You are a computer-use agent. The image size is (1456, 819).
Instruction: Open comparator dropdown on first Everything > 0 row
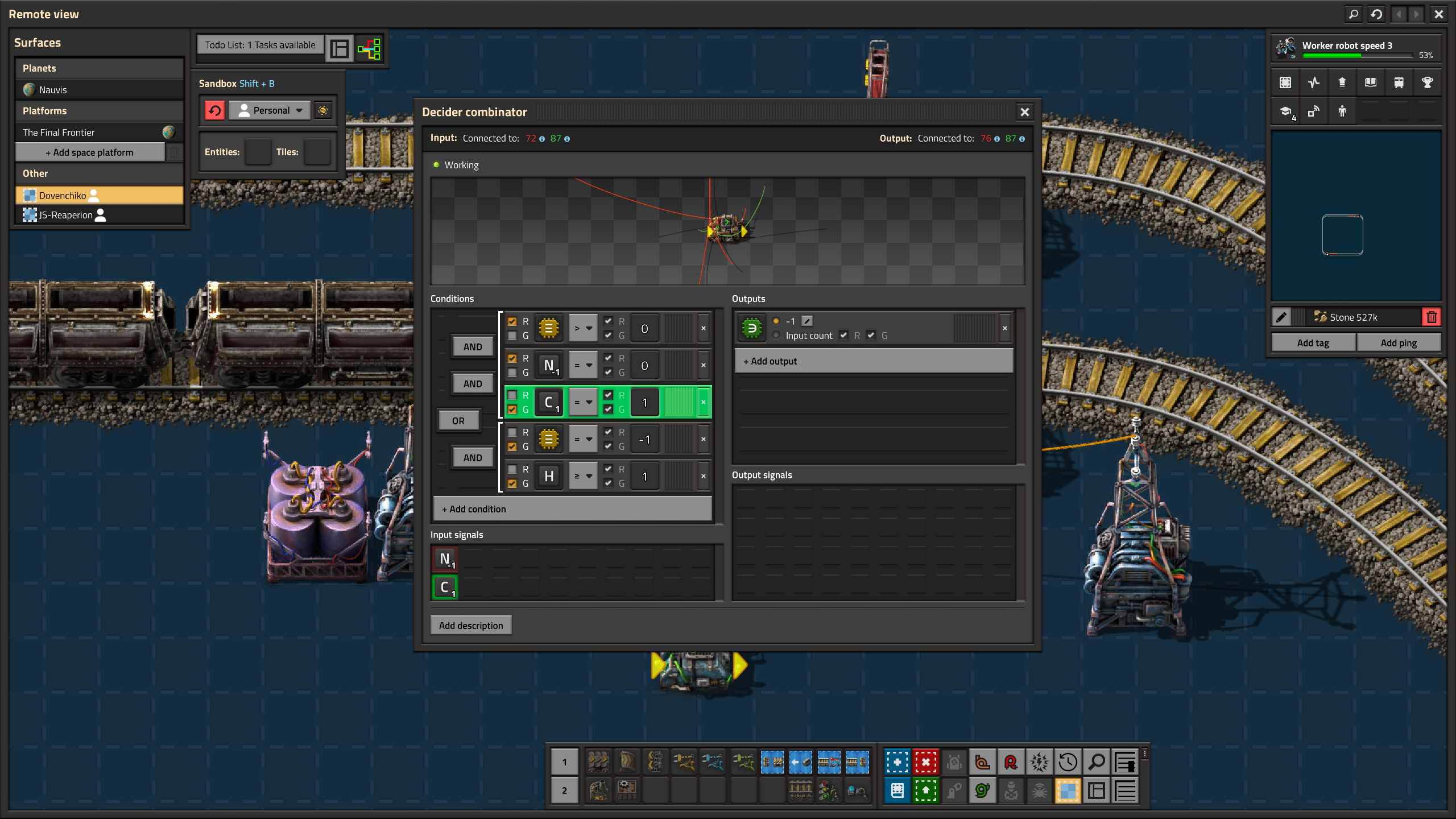coord(583,328)
